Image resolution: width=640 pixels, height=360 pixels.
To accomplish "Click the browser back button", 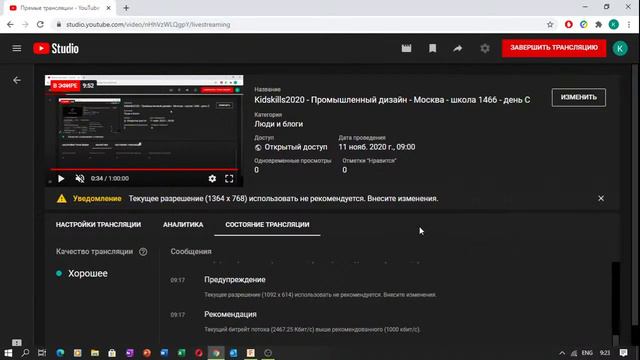I will point(10,24).
